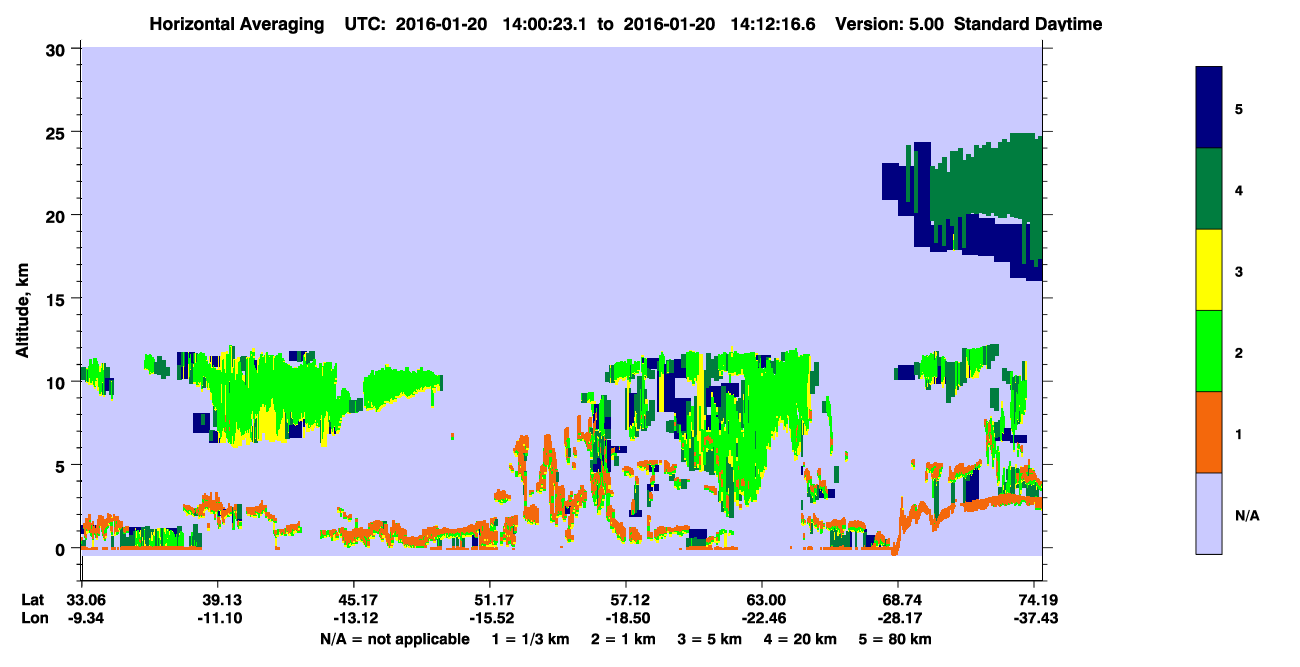Click the orange level 1 color swatch

[x=1209, y=432]
